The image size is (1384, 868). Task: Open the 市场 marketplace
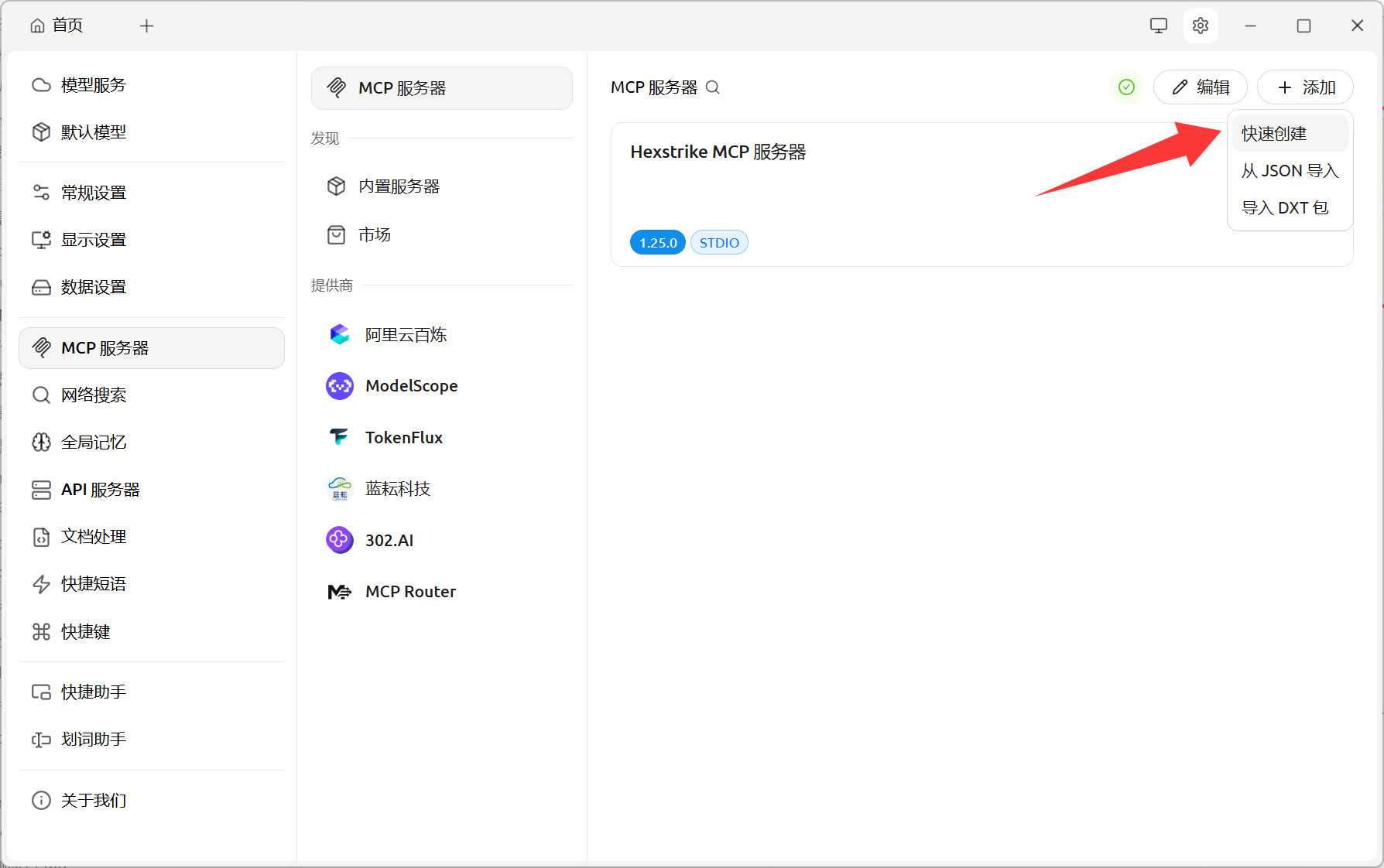pyautogui.click(x=375, y=234)
